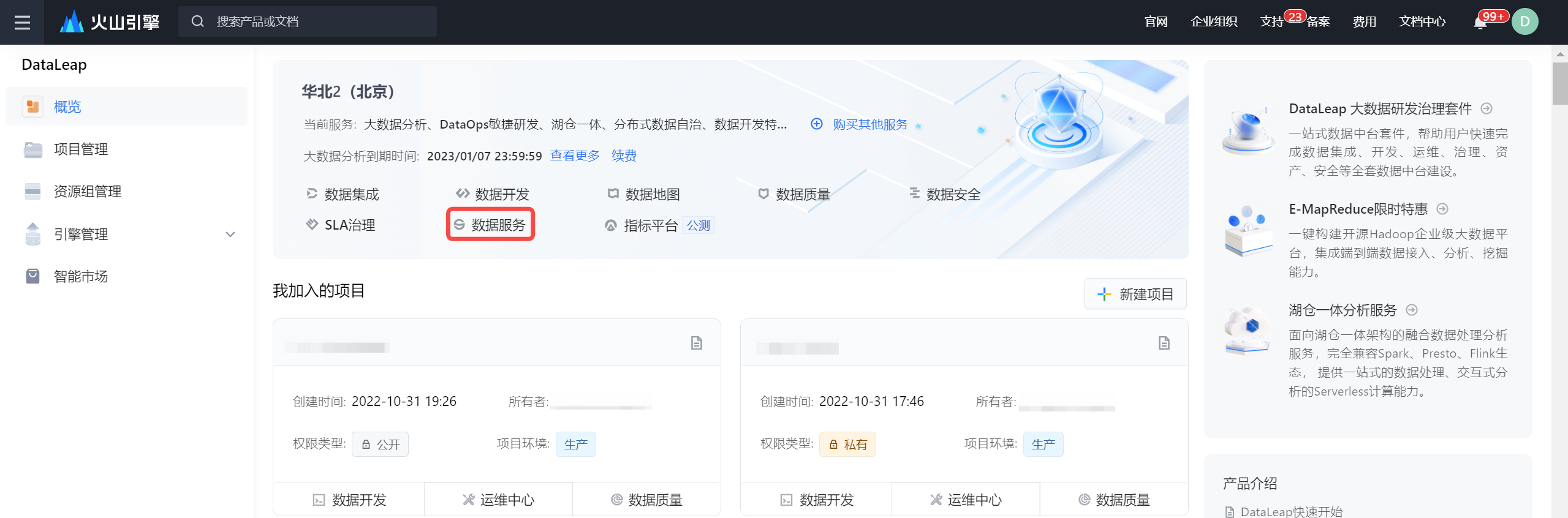Screen dimensions: 1568x518
Task: Open 备案 in the top bar
Action: coord(1318,22)
